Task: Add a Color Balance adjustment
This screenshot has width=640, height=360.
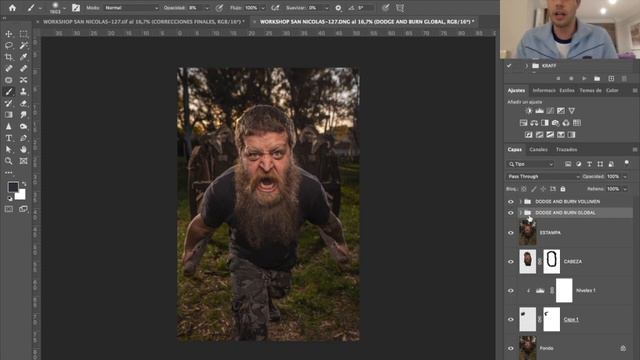Action: [x=534, y=122]
